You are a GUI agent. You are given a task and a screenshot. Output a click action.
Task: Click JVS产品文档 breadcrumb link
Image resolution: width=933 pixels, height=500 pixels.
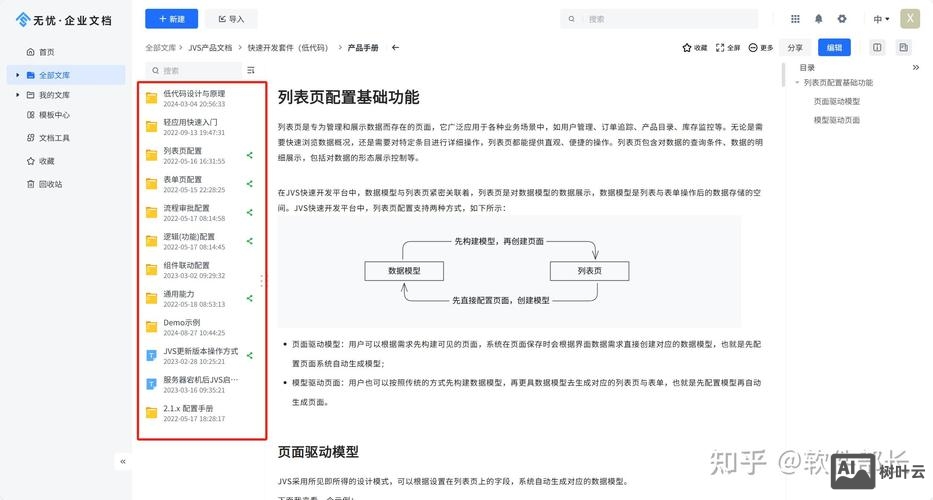click(x=210, y=48)
